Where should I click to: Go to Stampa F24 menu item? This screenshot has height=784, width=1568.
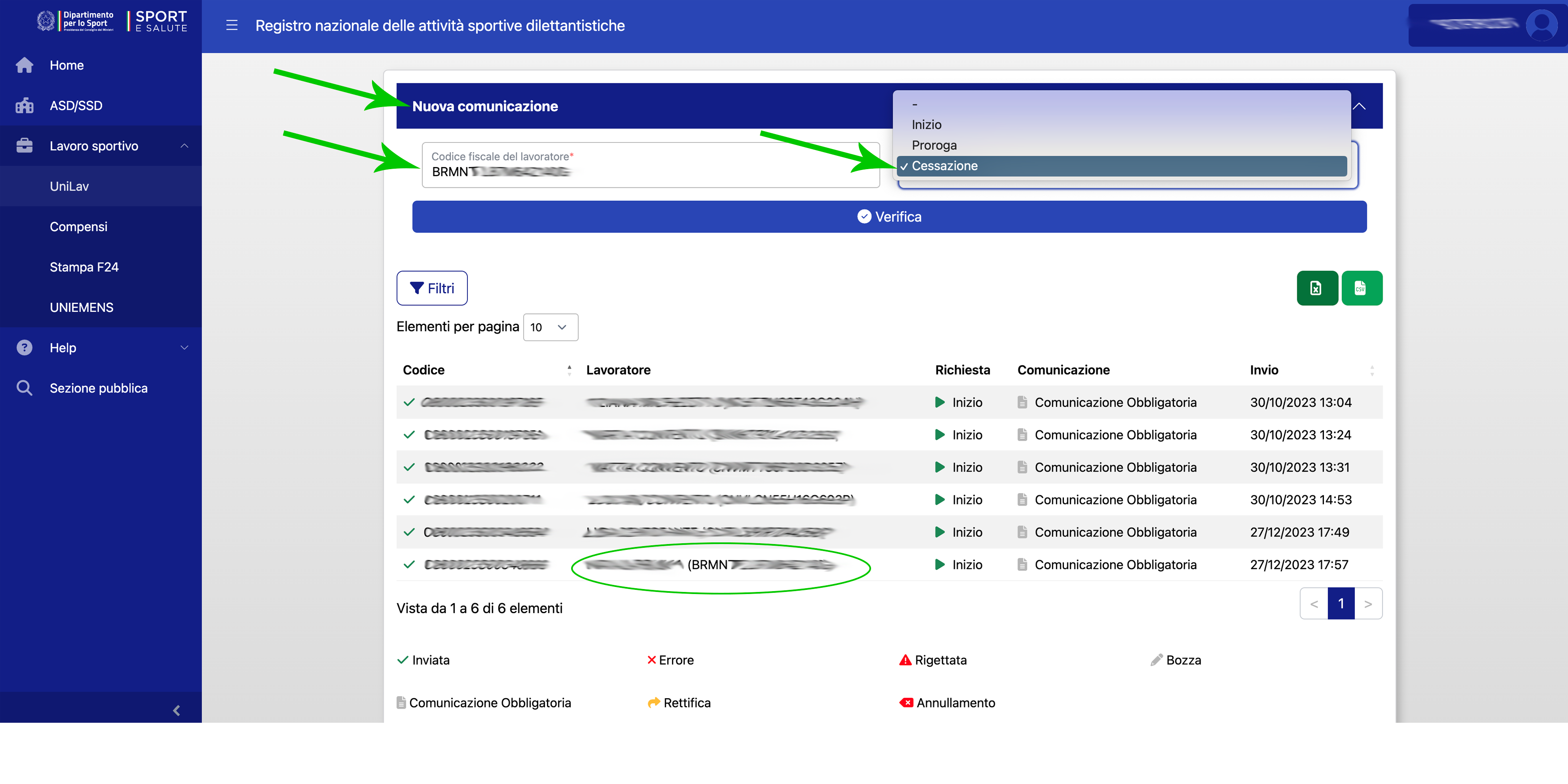[84, 267]
